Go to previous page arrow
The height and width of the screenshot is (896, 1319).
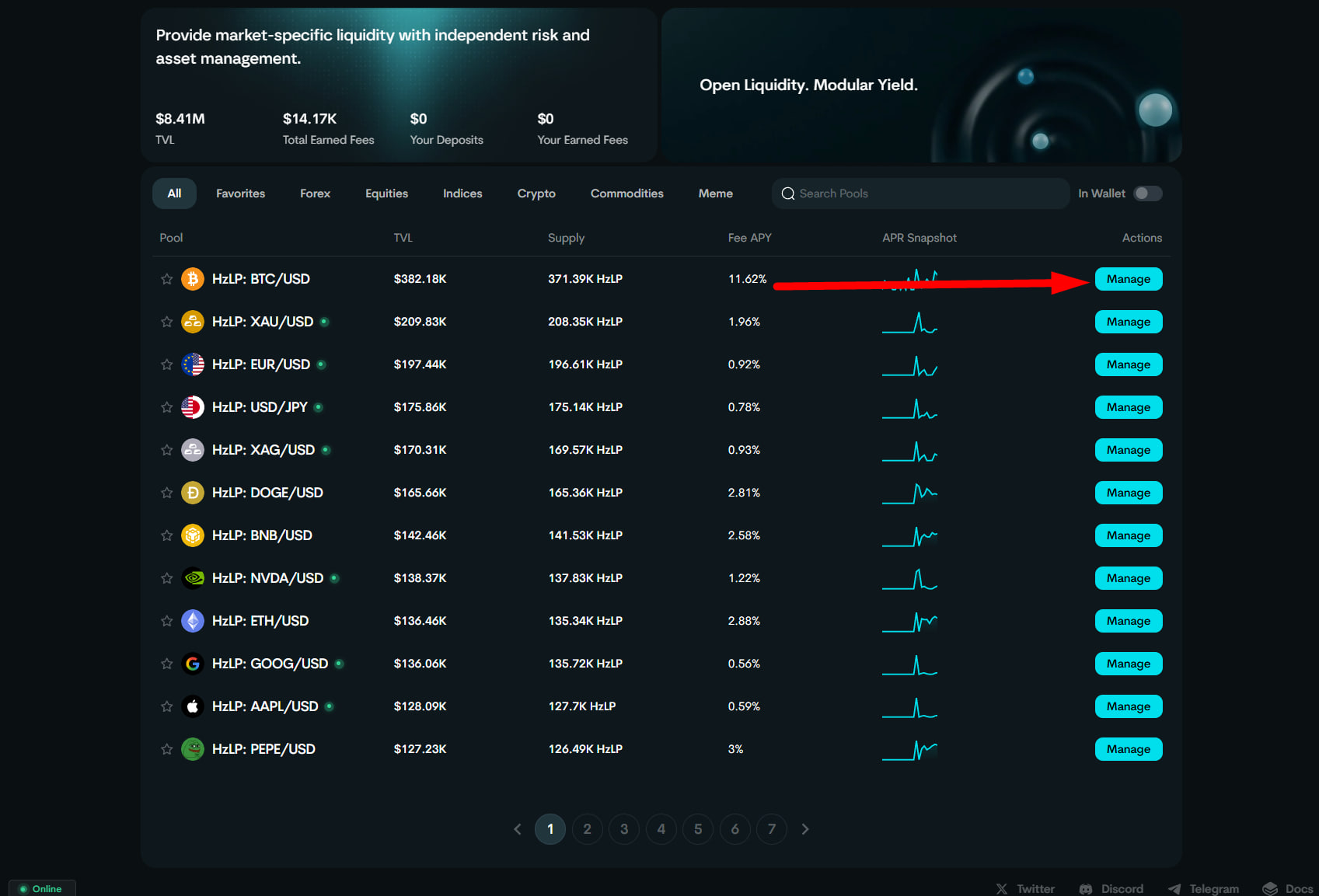518,829
